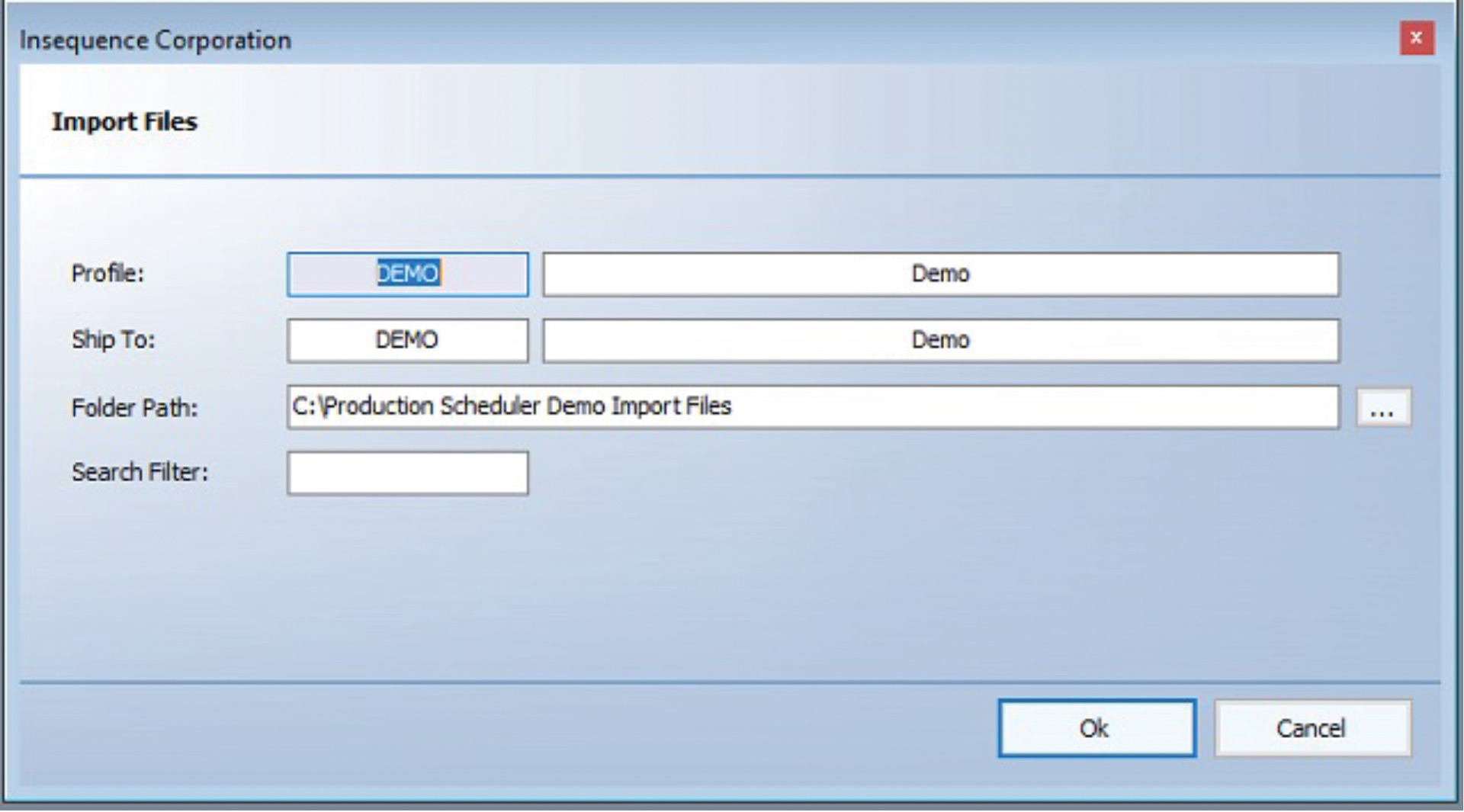The image size is (1464, 812).
Task: Select the Ship To description field
Action: pos(940,340)
